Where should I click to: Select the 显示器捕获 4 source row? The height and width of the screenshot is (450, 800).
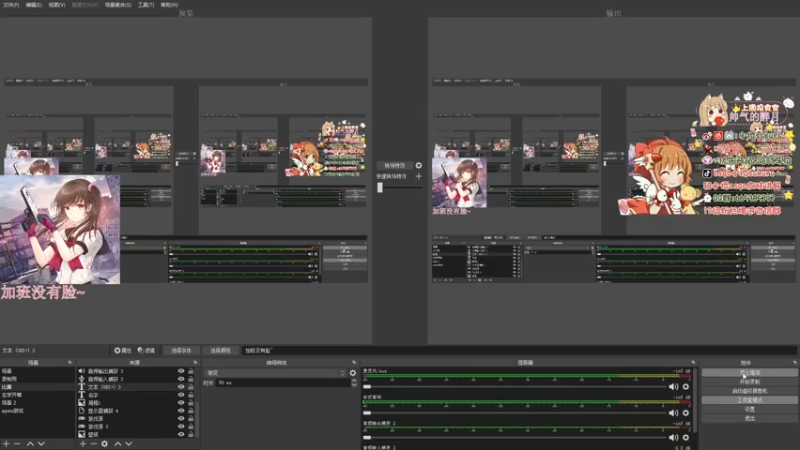(136, 411)
